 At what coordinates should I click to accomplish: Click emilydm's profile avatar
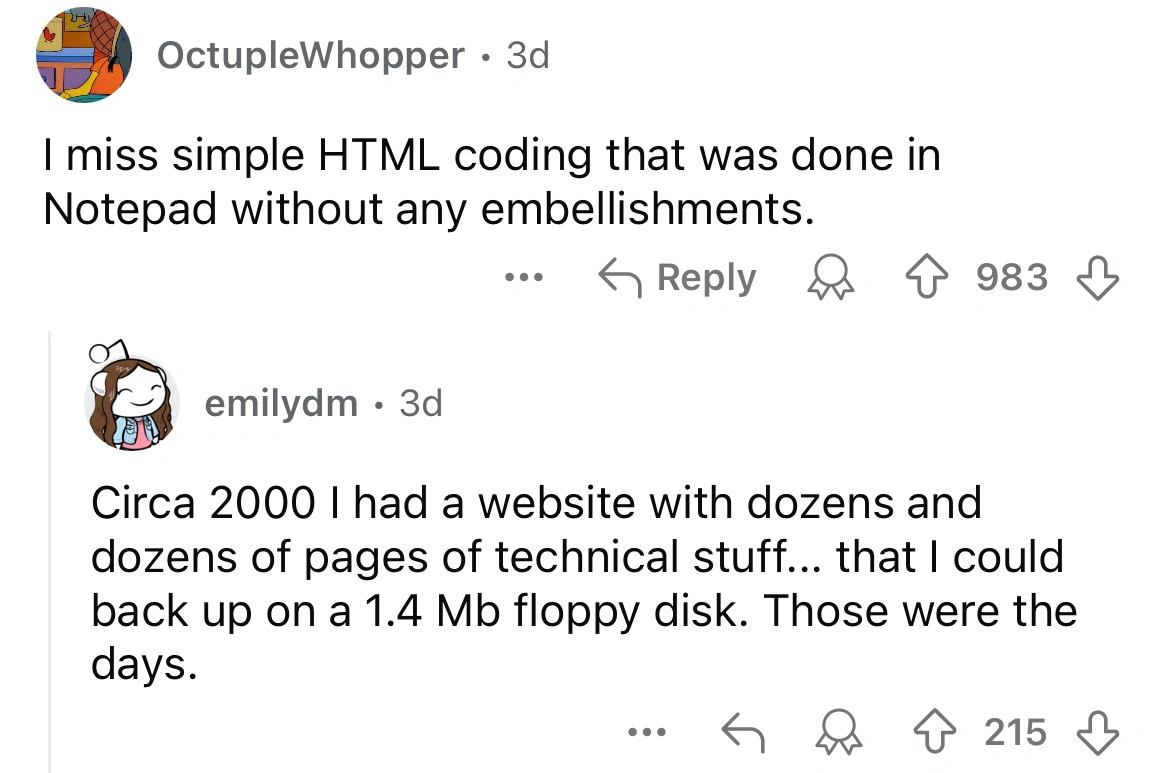pos(133,402)
